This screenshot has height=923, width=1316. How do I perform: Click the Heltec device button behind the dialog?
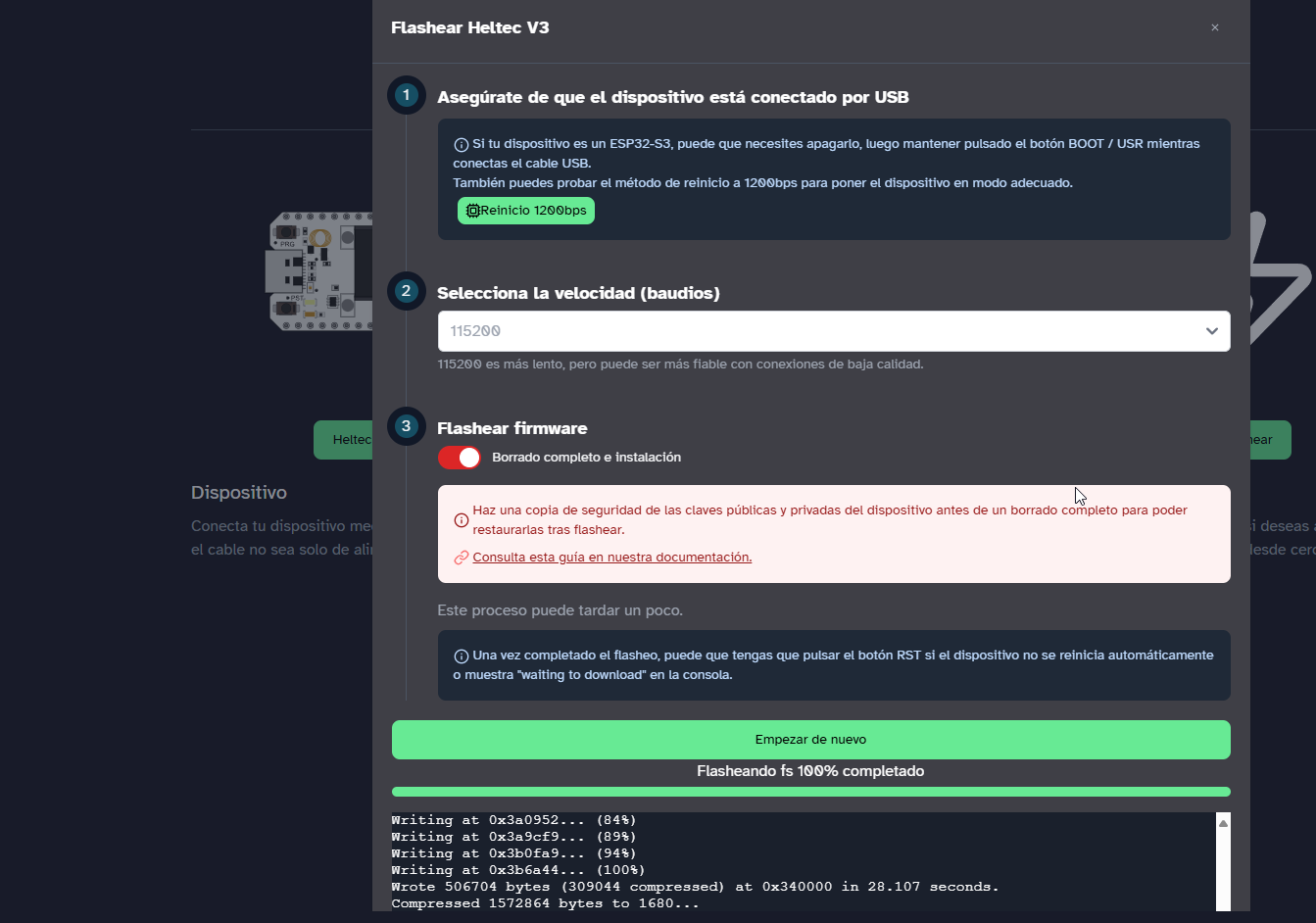point(345,440)
